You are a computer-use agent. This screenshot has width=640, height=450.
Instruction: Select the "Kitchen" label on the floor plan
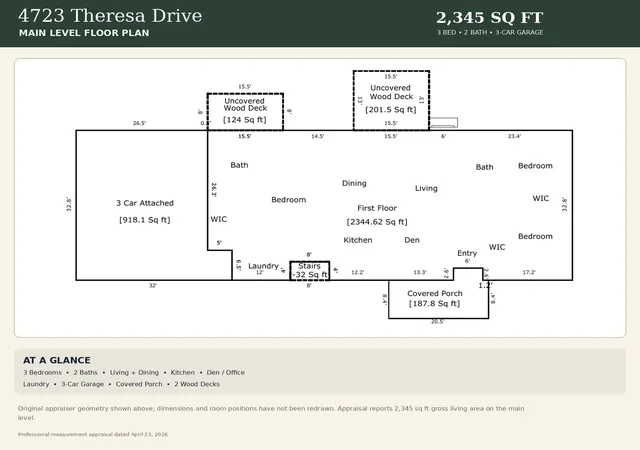(x=358, y=240)
